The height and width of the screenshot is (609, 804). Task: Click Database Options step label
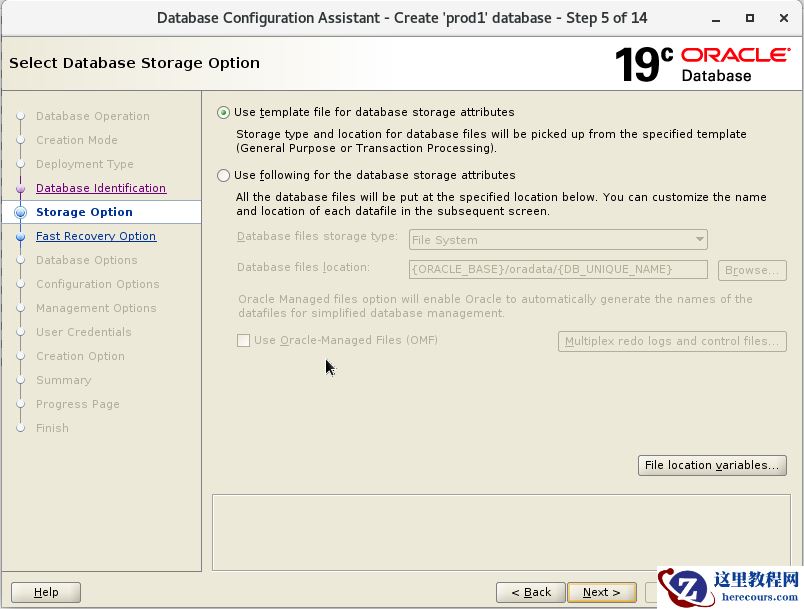click(87, 260)
